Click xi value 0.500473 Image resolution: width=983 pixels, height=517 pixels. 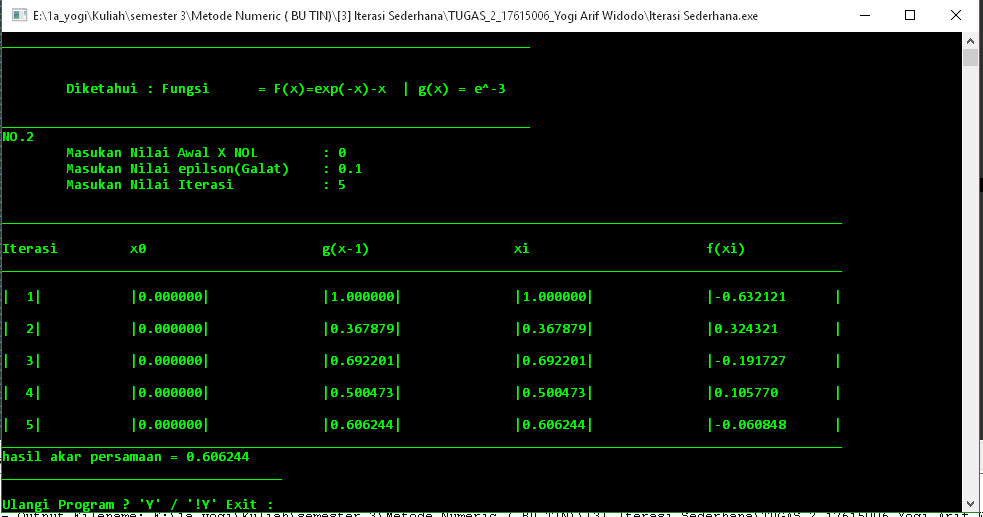[x=554, y=393]
